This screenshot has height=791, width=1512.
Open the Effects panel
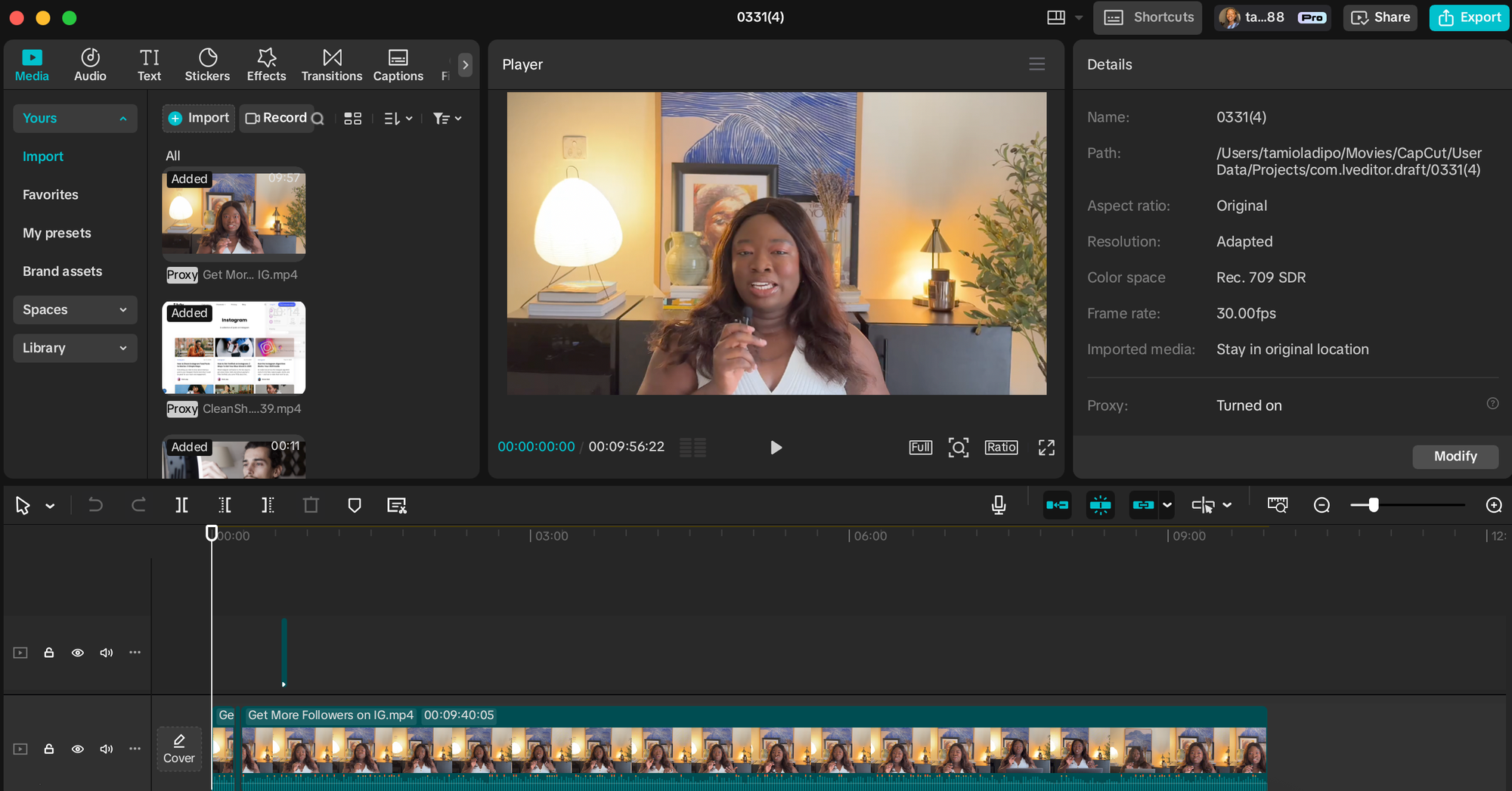tap(266, 64)
